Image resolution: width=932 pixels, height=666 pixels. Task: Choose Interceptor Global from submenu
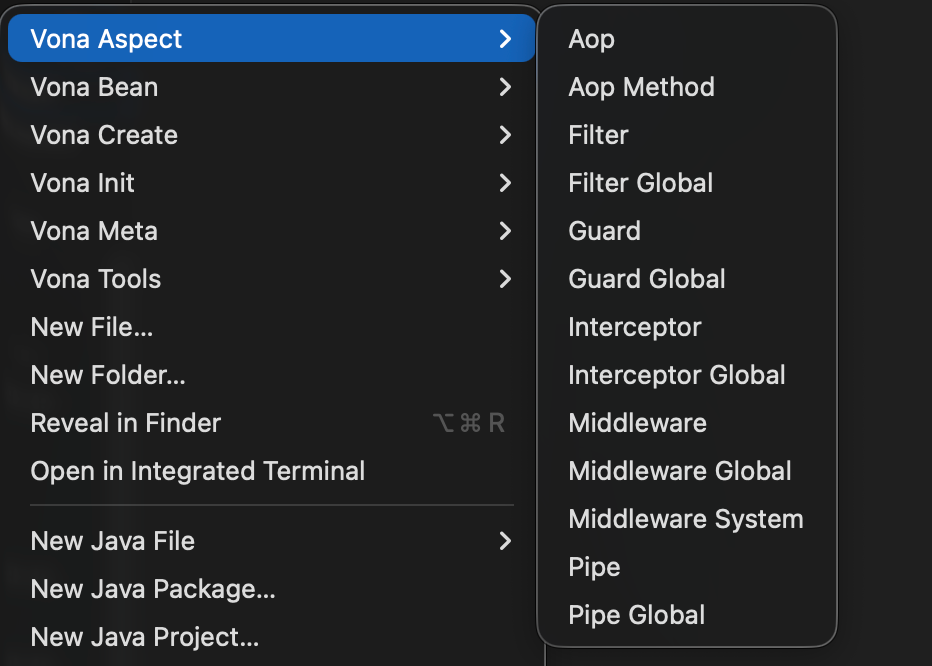click(x=676, y=375)
